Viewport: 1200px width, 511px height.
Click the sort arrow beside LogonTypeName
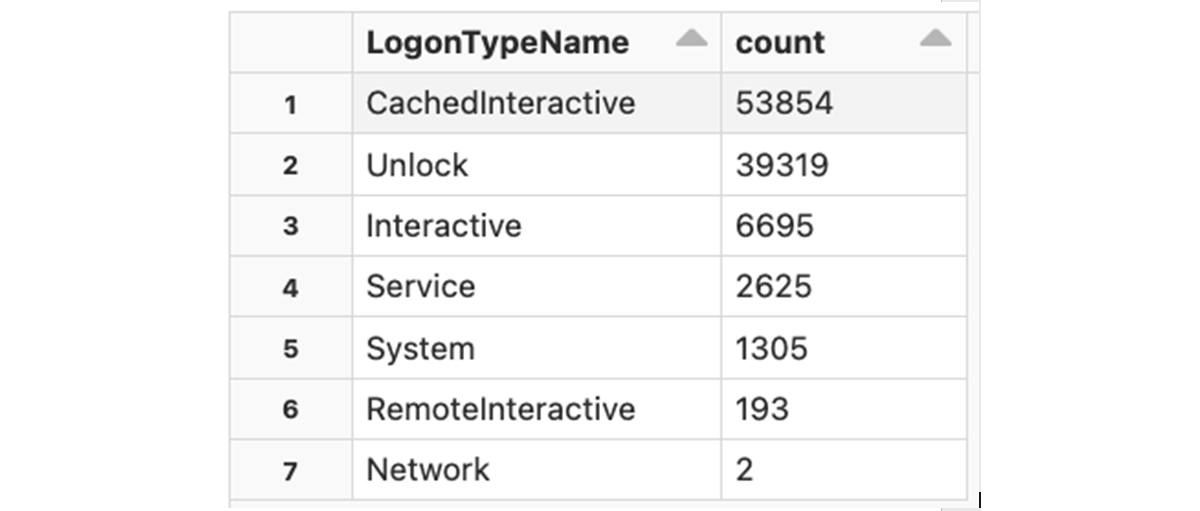coord(691,39)
